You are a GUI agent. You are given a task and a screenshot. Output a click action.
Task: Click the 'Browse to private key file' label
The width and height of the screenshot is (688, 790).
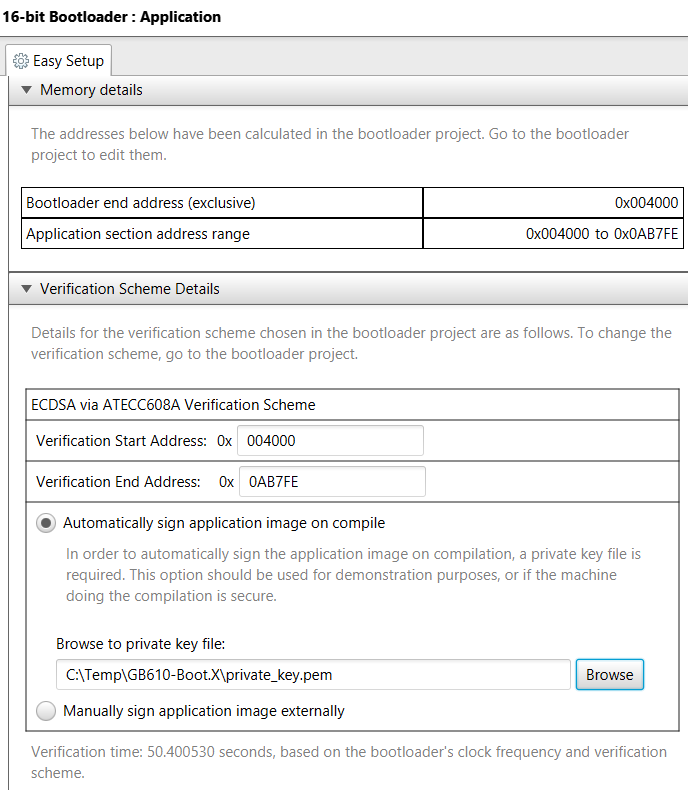click(x=140, y=644)
